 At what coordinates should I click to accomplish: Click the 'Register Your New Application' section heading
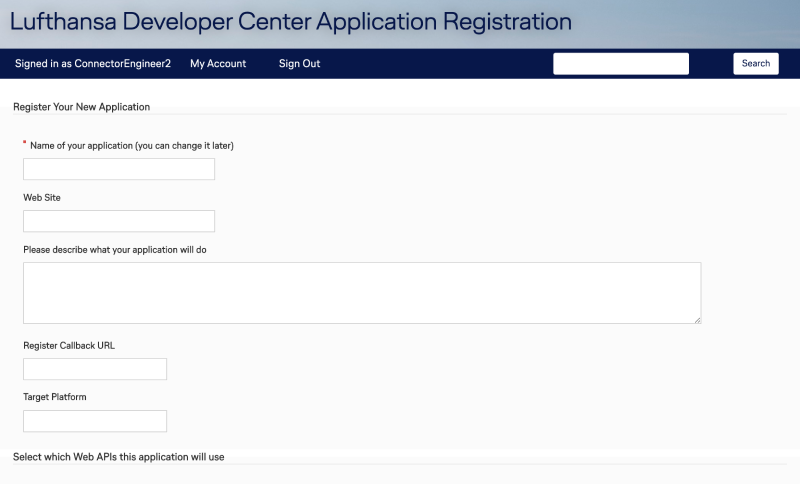pos(81,106)
